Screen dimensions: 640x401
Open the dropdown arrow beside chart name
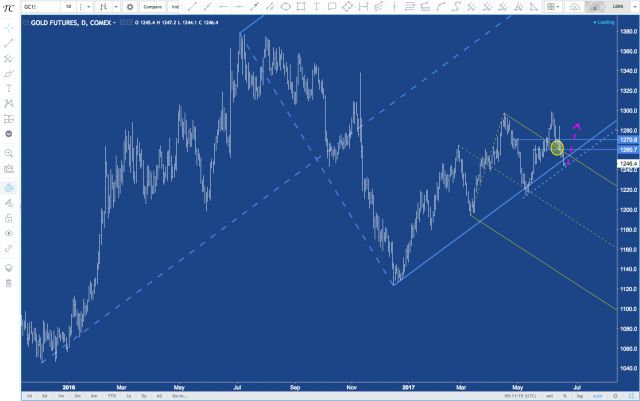tap(634, 7)
